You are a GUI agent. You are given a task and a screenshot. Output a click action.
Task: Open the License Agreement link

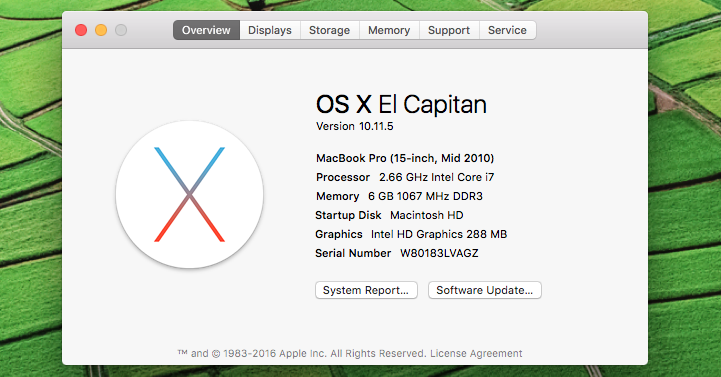tap(476, 354)
